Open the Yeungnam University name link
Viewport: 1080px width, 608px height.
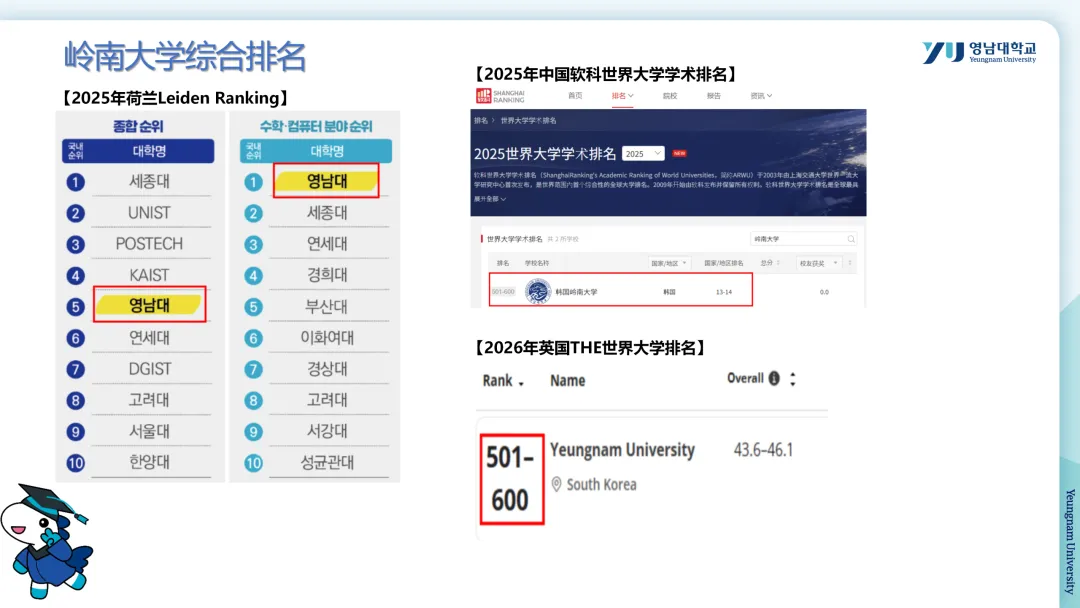(622, 450)
